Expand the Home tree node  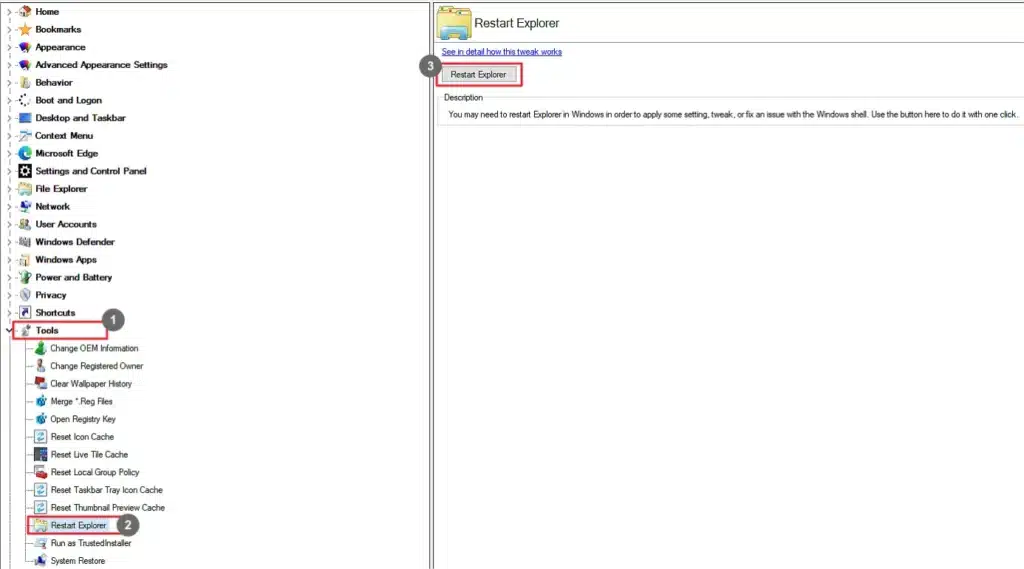(x=8, y=12)
